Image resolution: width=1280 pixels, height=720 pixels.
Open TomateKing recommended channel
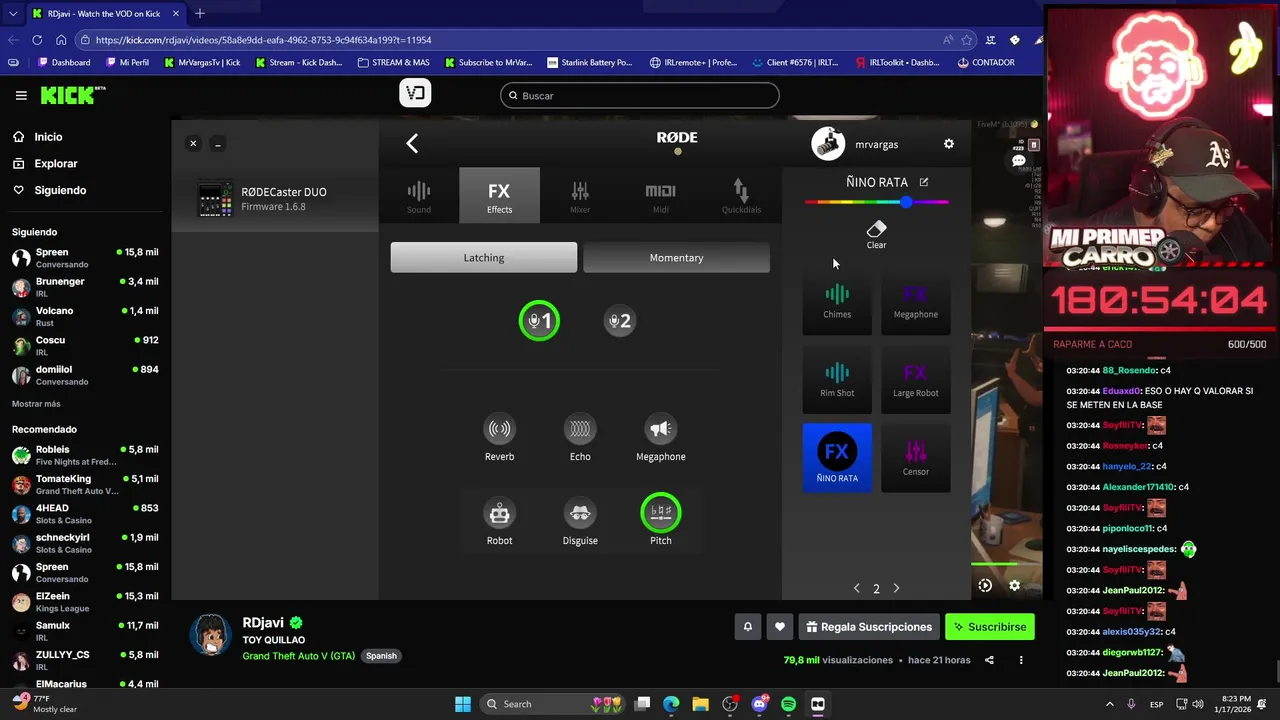point(85,484)
